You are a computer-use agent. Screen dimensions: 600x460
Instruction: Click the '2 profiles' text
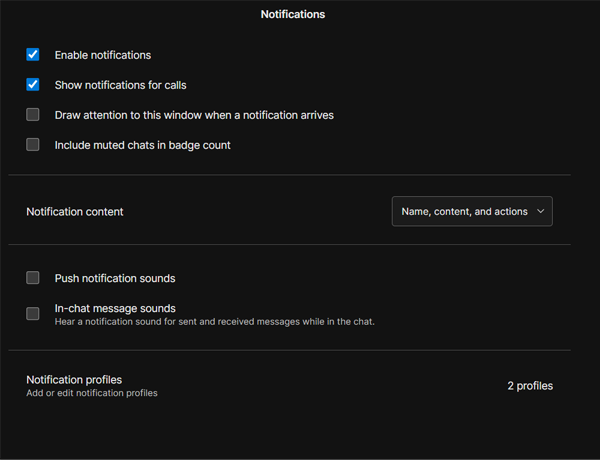529,386
